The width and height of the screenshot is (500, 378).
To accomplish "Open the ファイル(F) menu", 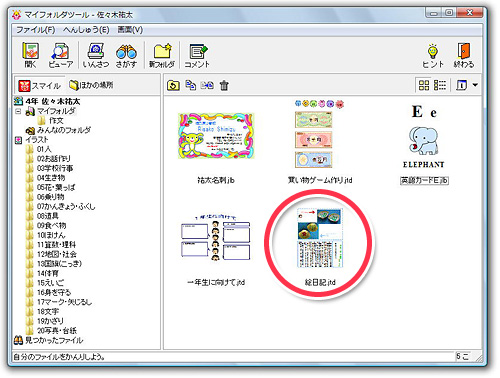I will coord(36,30).
